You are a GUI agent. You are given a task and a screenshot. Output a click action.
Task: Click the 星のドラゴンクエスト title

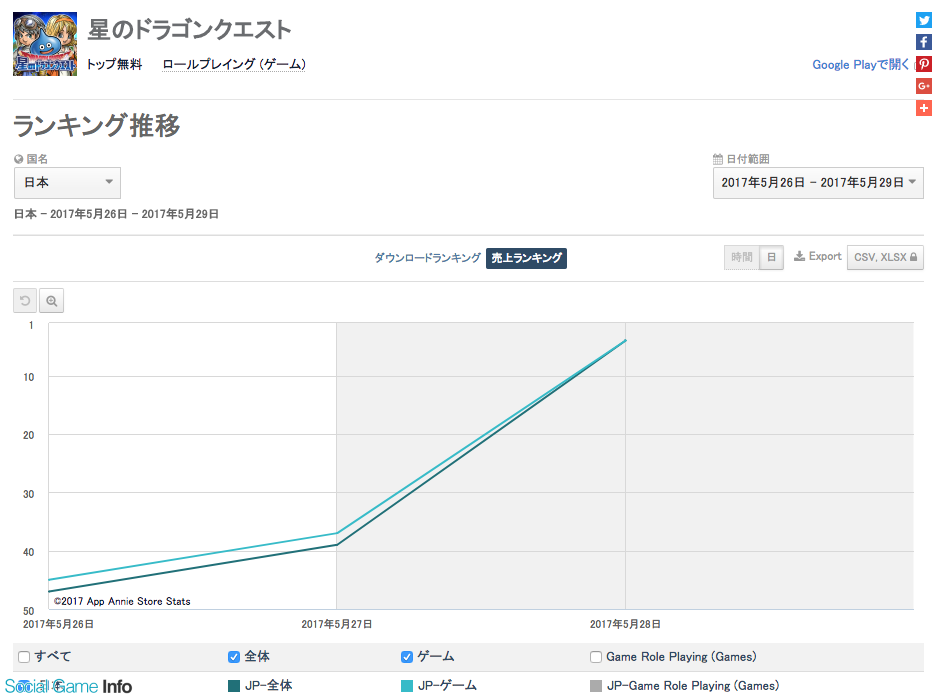point(189,29)
